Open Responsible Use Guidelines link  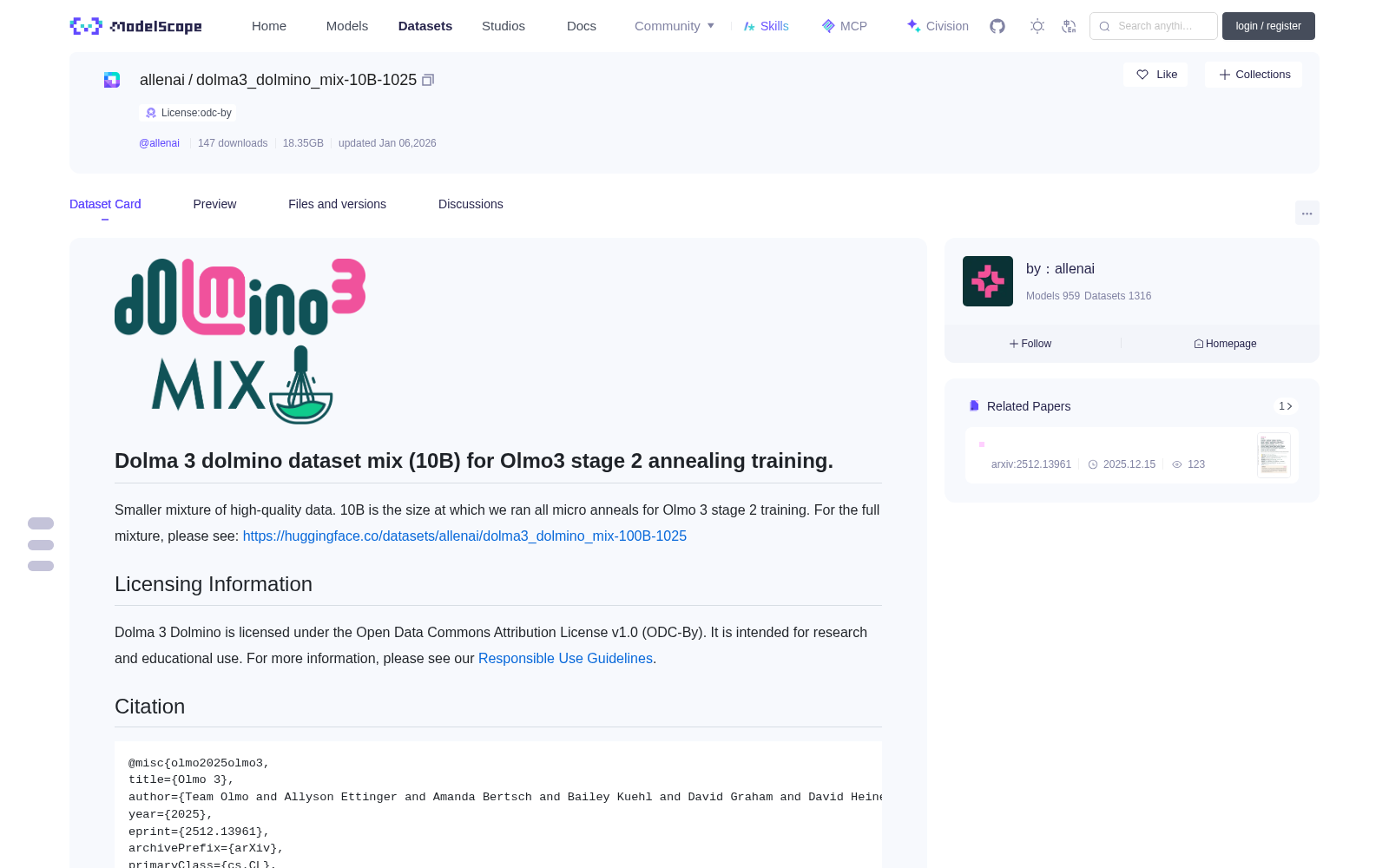(565, 659)
